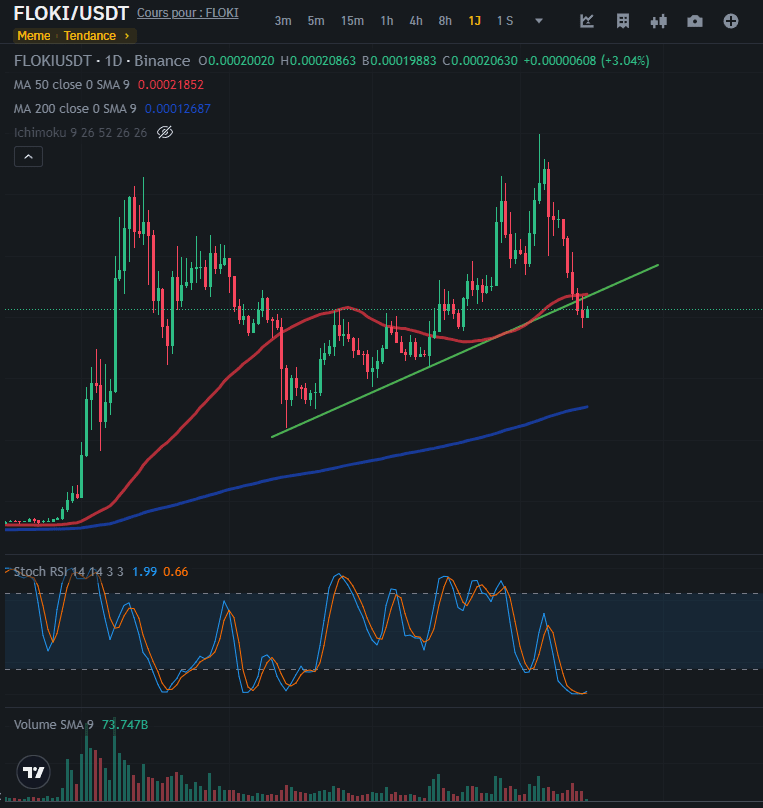The width and height of the screenshot is (763, 808).
Task: Click the Volume SMA 9 label
Action: [54, 725]
